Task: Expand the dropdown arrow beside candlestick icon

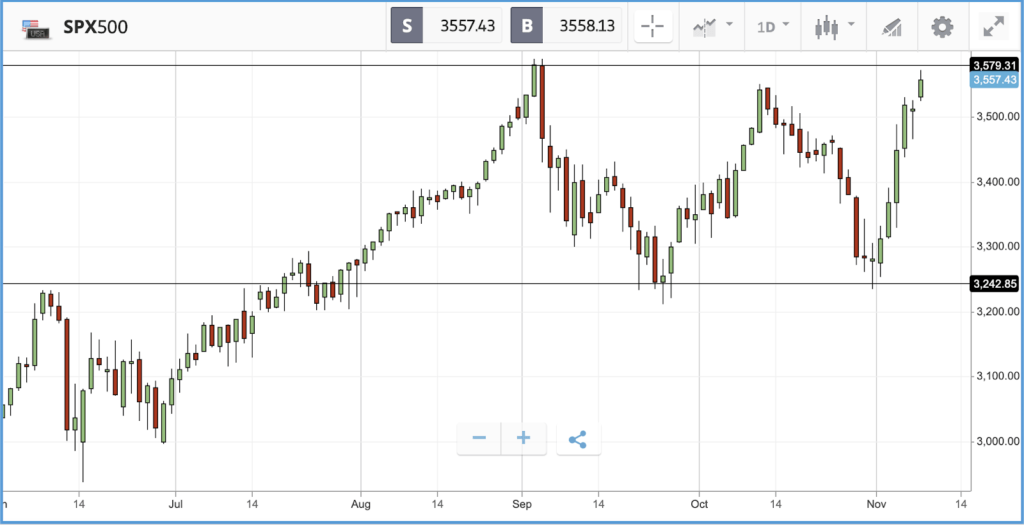Action: pyautogui.click(x=851, y=25)
